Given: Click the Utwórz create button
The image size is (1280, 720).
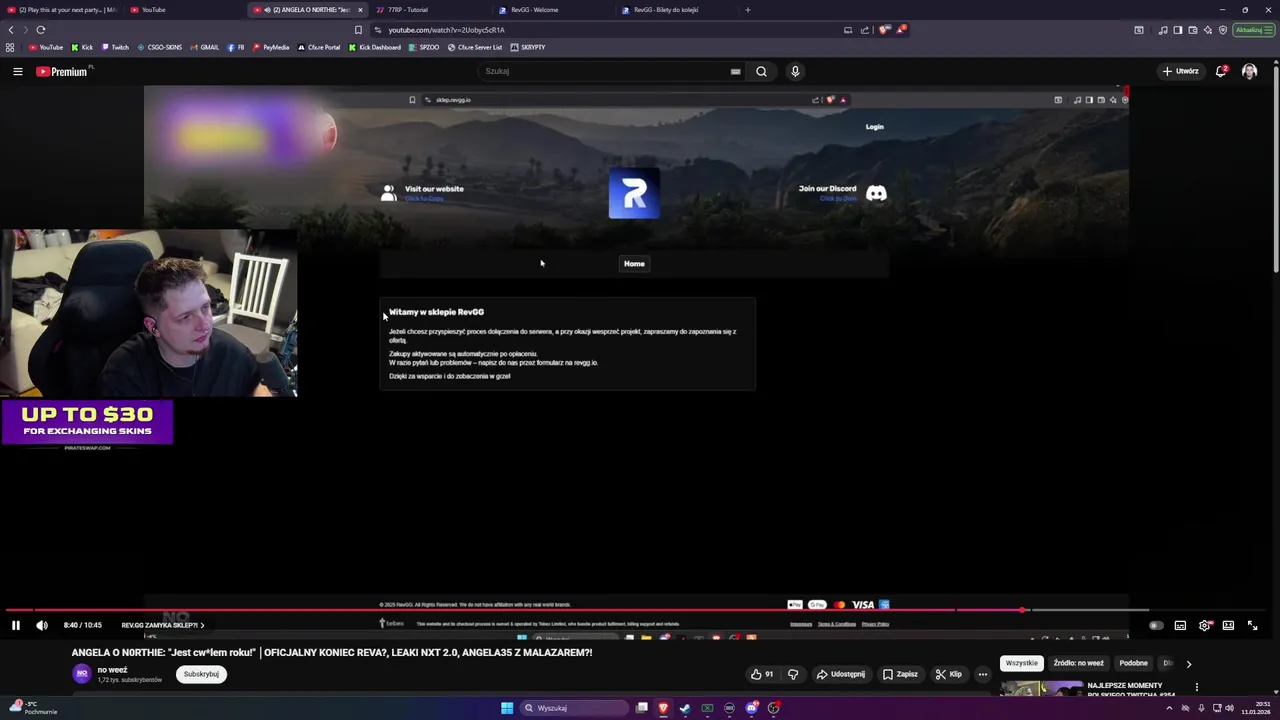Looking at the screenshot, I should pos(1180,71).
